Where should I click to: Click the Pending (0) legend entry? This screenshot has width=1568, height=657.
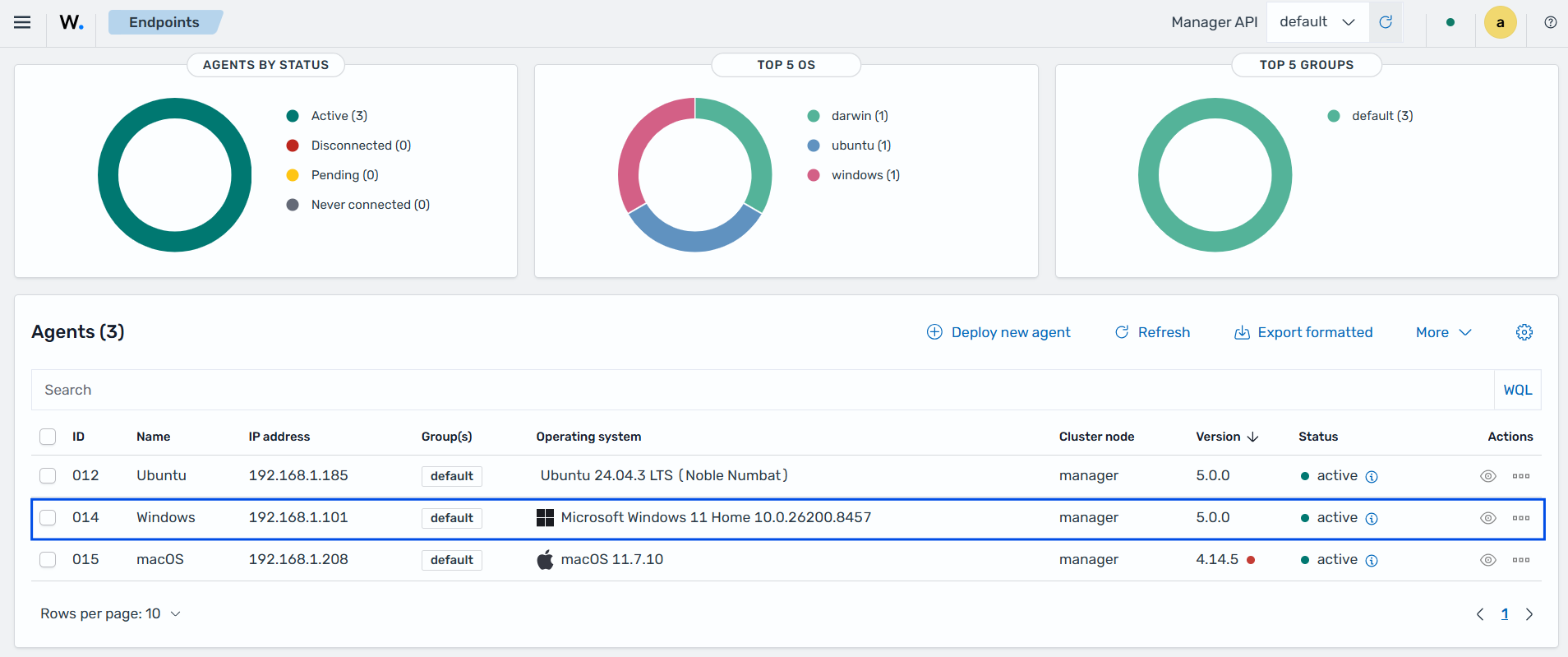tap(332, 175)
